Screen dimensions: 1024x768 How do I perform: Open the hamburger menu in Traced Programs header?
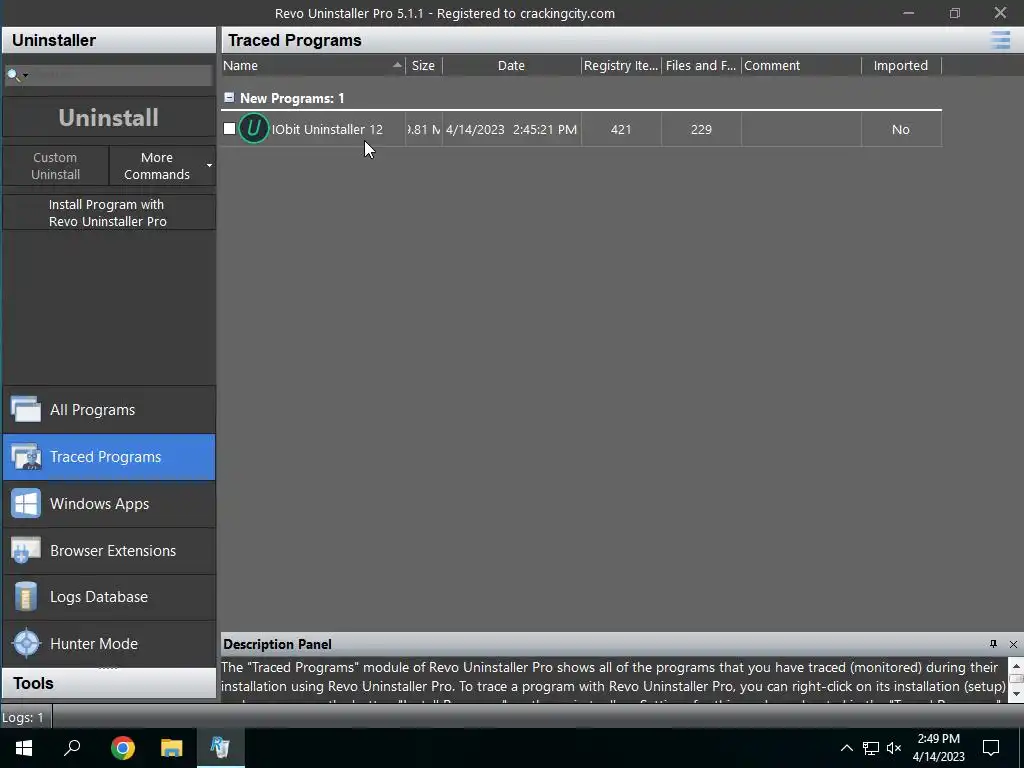coord(1000,40)
